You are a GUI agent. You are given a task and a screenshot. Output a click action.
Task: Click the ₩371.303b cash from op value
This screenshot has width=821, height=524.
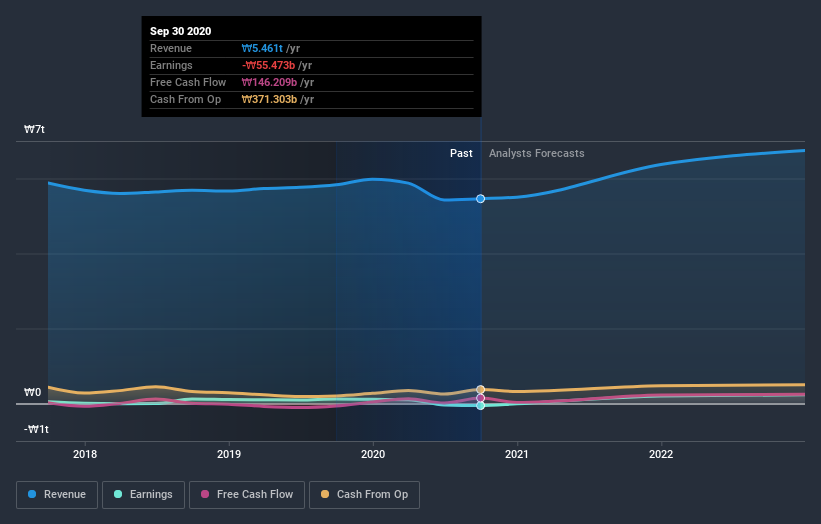pyautogui.click(x=269, y=99)
